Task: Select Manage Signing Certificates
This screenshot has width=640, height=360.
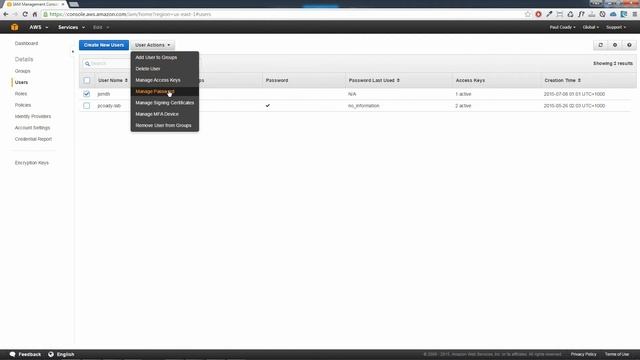Action: 164,103
